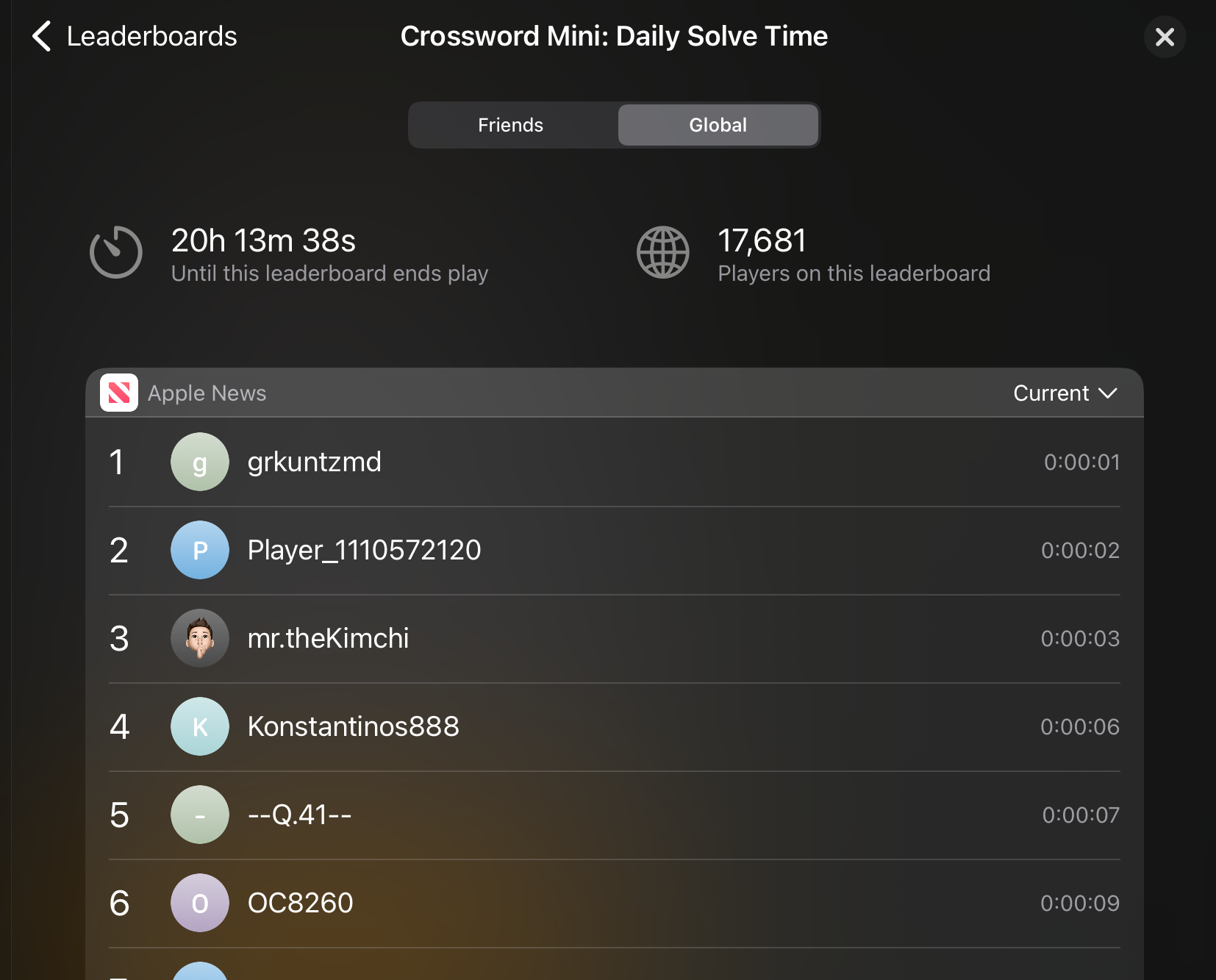Click the Leaderboards back link
Screen dimensions: 1216x980
click(x=151, y=35)
